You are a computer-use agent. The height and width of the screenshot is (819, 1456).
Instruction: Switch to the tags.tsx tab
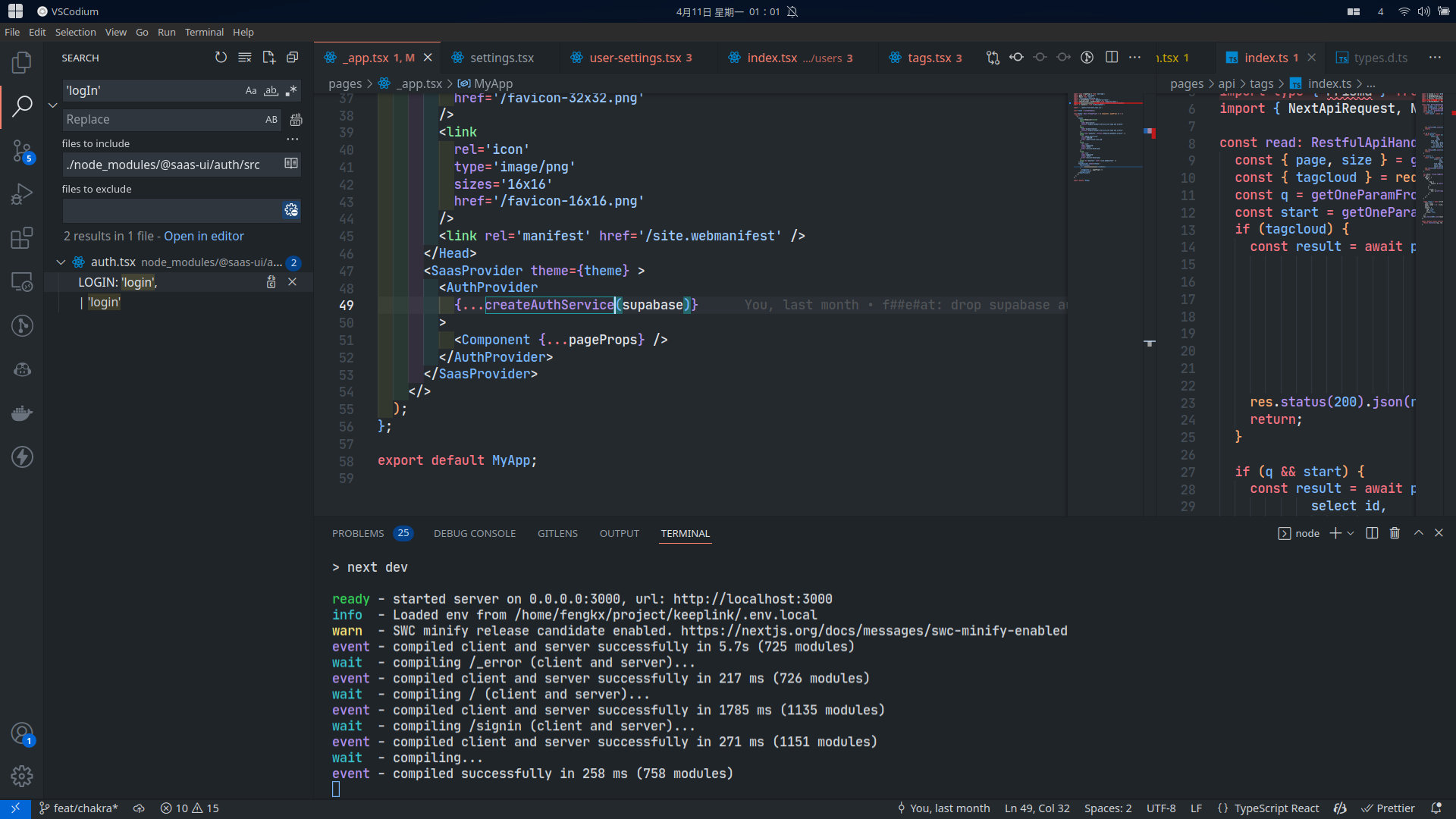click(x=927, y=57)
